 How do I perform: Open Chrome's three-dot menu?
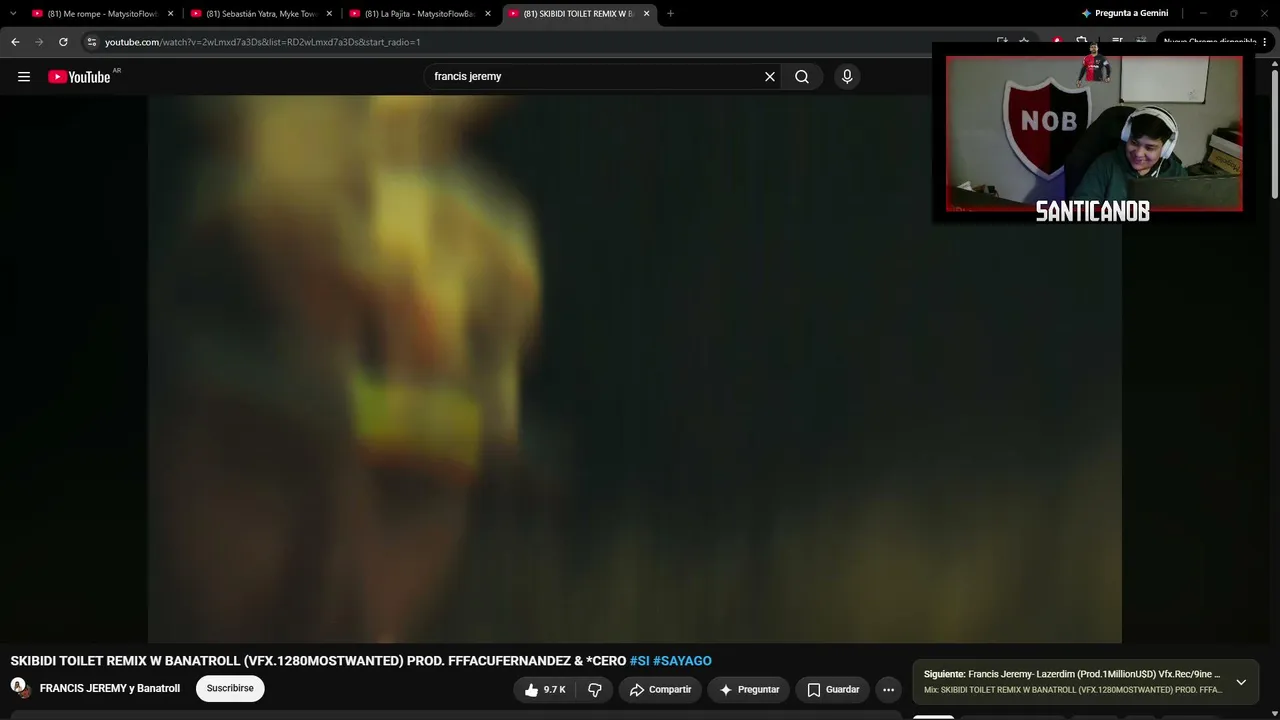tap(1265, 42)
